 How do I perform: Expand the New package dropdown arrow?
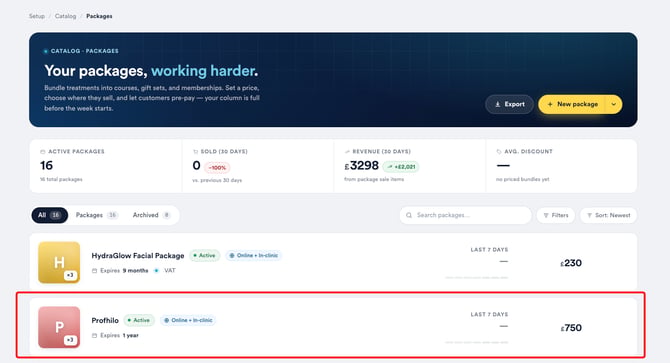pos(614,104)
